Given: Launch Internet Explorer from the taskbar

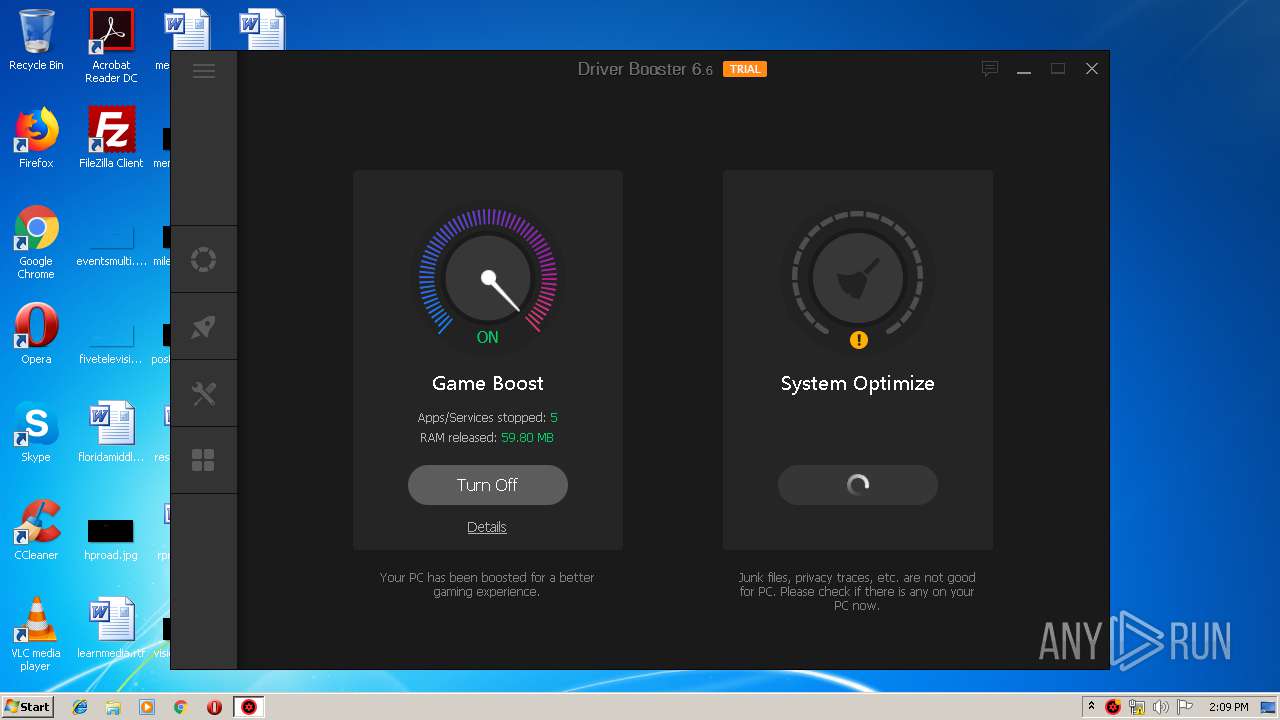Looking at the screenshot, I should [80, 707].
